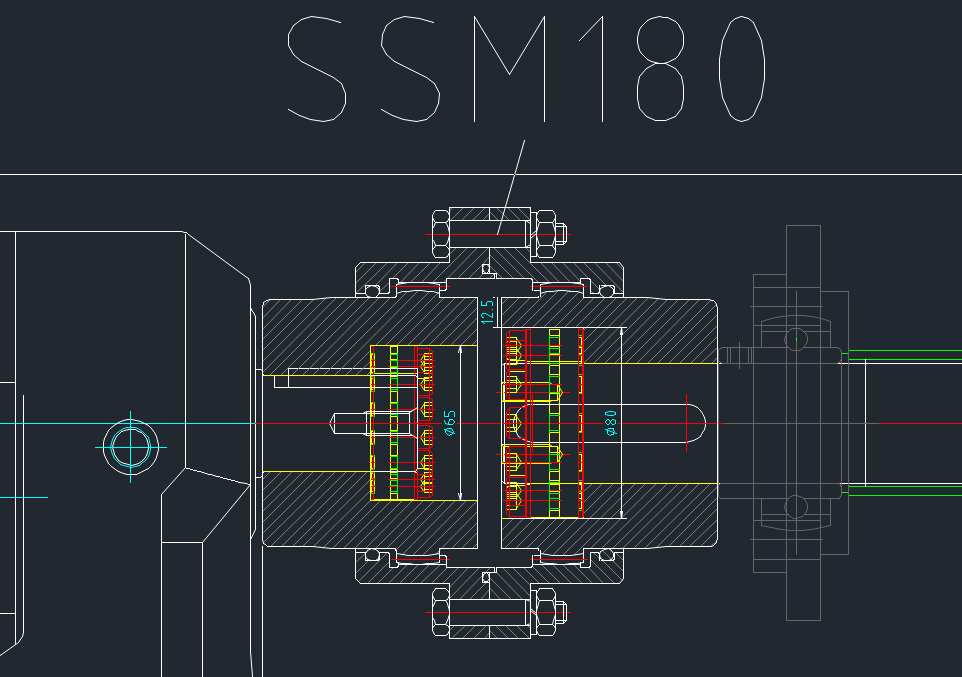The image size is (962, 677).
Task: Click the ø80 diameter dimension text
Action: [611, 423]
